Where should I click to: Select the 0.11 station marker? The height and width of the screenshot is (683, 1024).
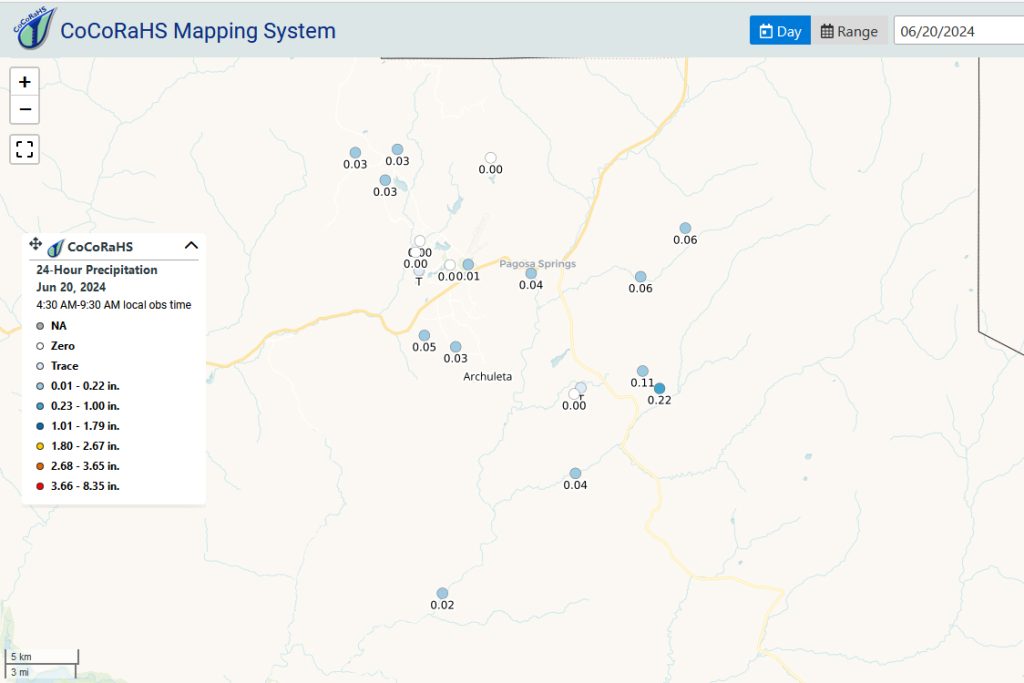pyautogui.click(x=643, y=371)
